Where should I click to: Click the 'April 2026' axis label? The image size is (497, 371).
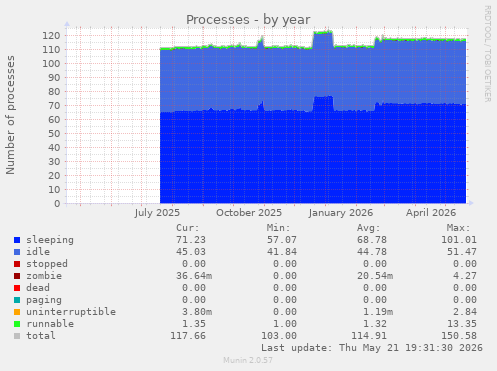coord(431,213)
